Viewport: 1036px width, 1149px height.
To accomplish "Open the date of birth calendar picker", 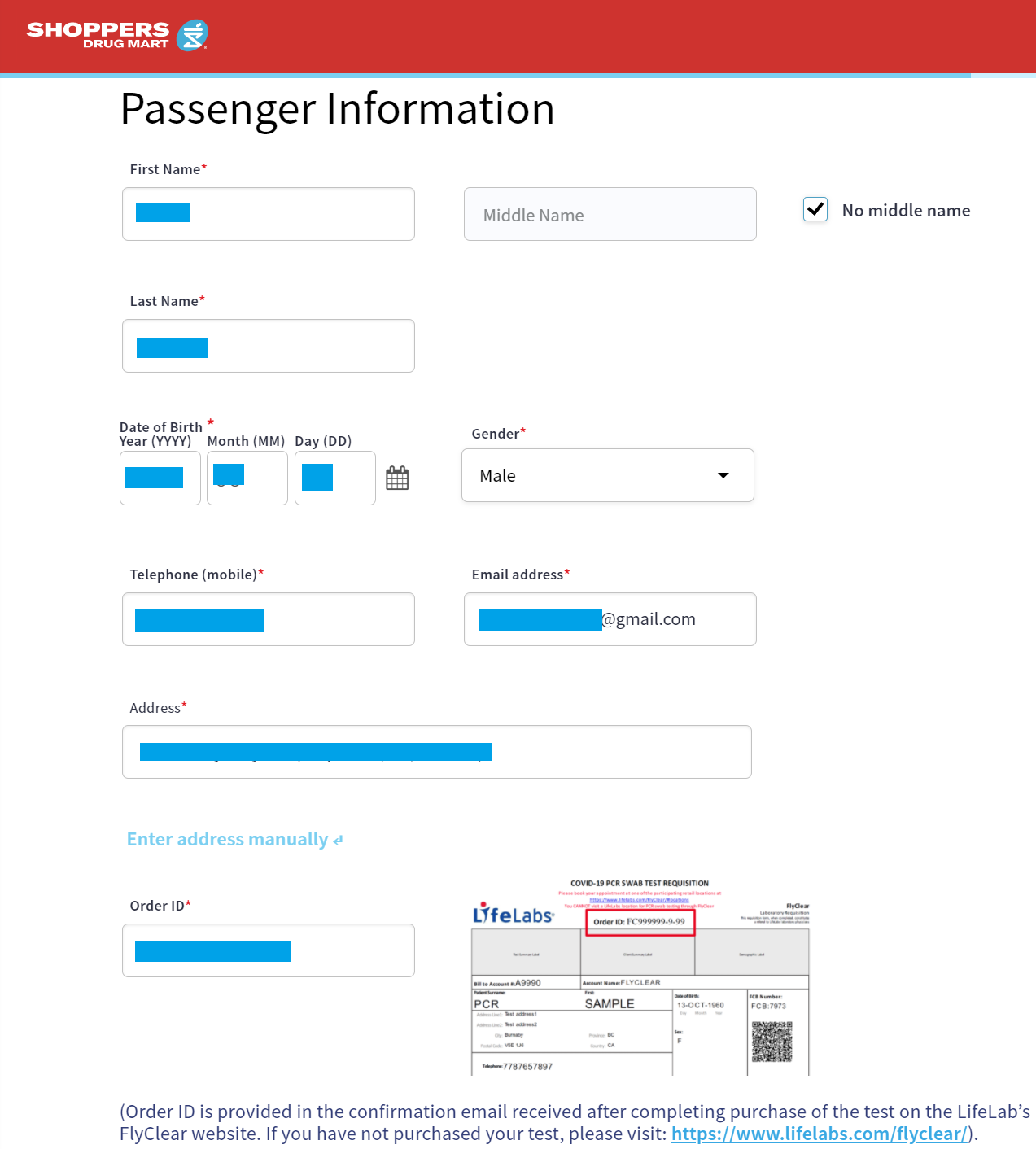I will (397, 478).
